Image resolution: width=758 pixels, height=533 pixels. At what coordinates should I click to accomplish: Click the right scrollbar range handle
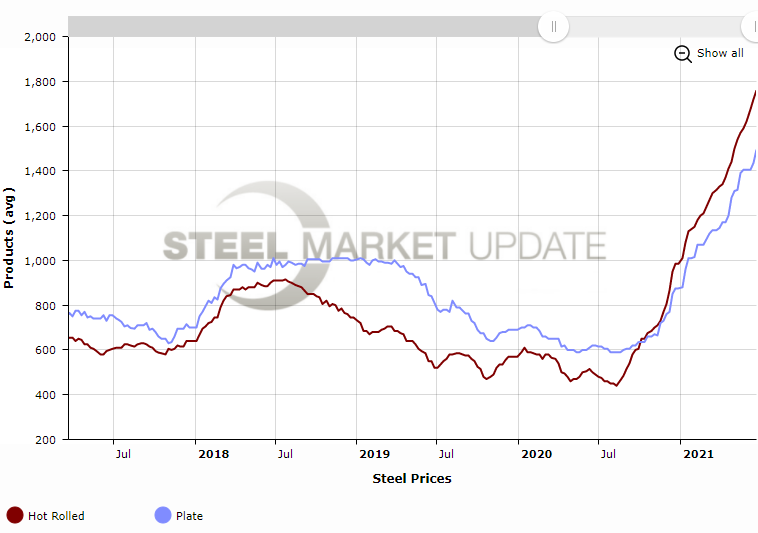pos(753,26)
